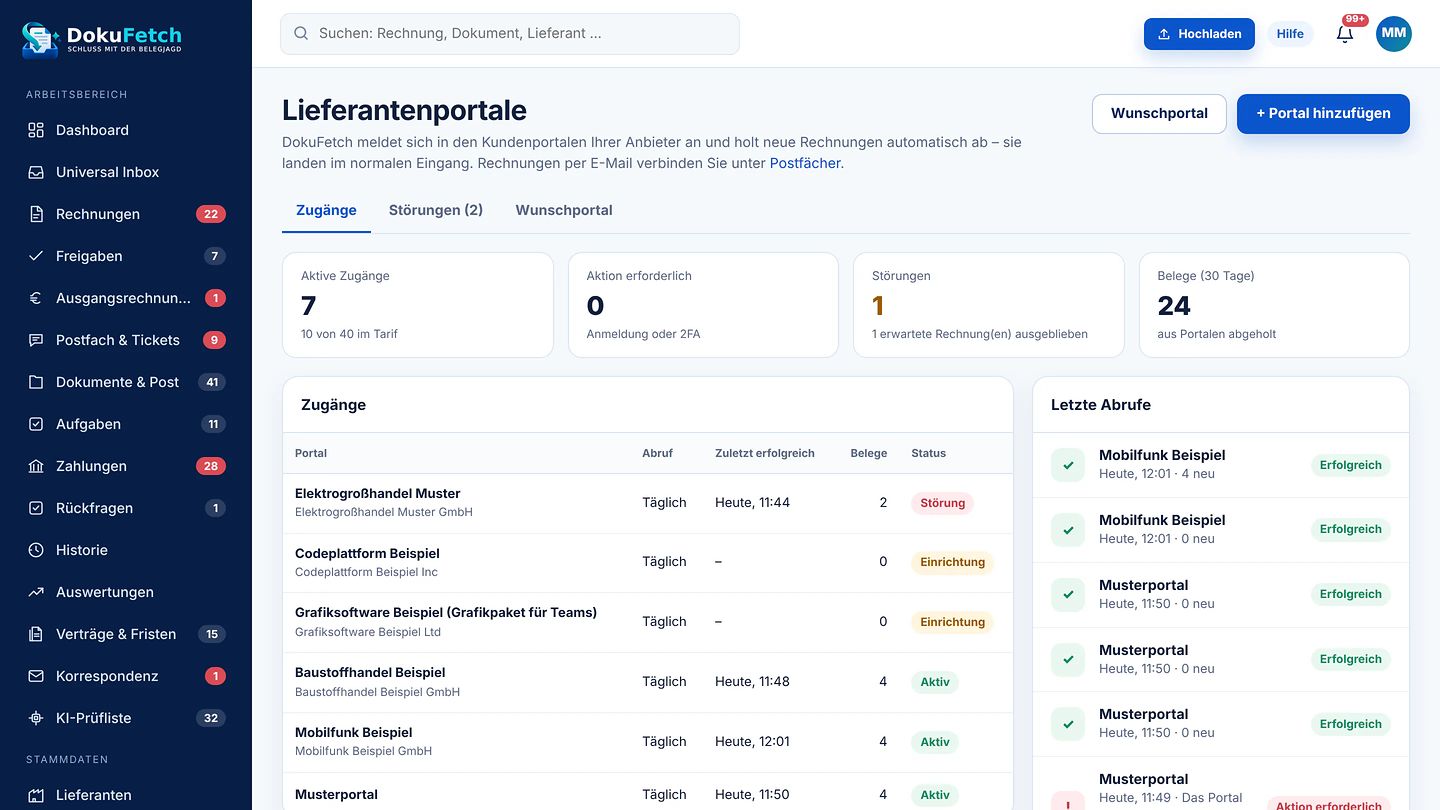Open the MM user avatar menu
1440x810 pixels.
pos(1394,34)
